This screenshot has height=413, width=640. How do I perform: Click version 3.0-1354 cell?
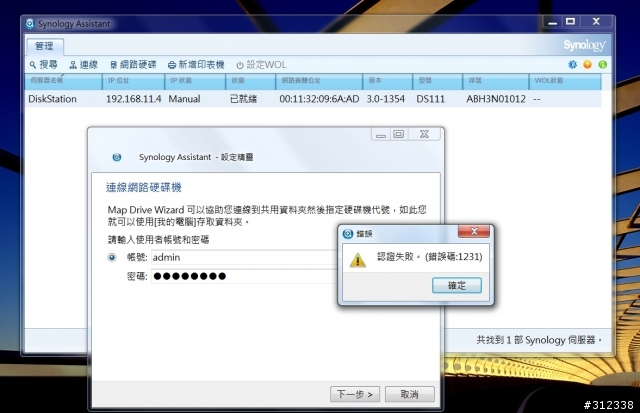point(386,99)
